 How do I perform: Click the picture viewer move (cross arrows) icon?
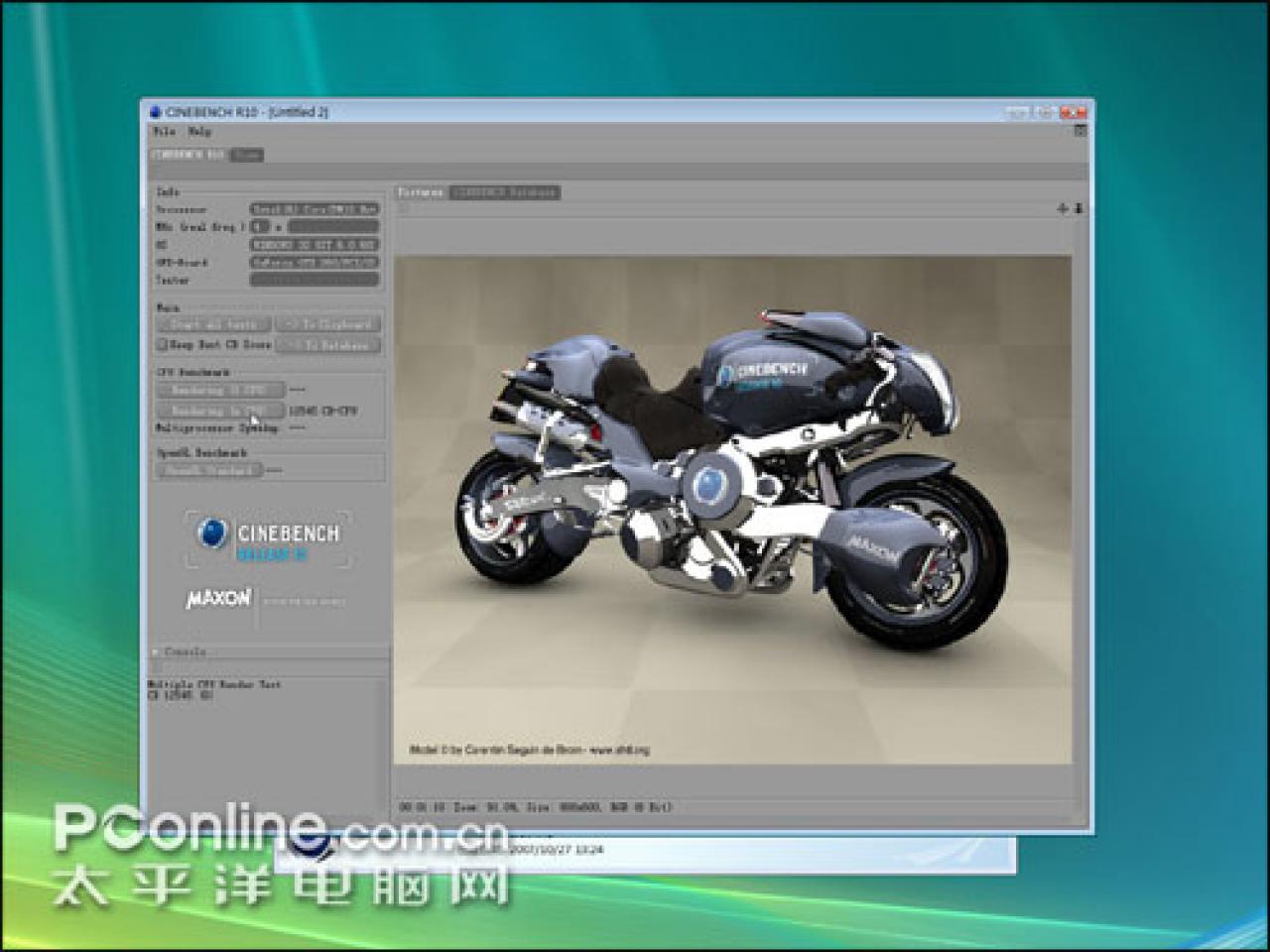click(1062, 208)
